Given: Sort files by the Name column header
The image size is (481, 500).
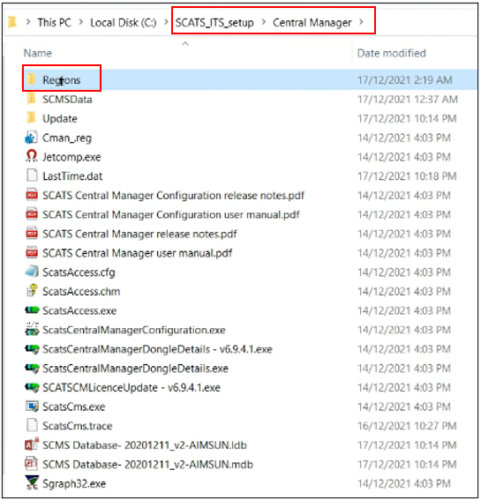Looking at the screenshot, I should [38, 53].
